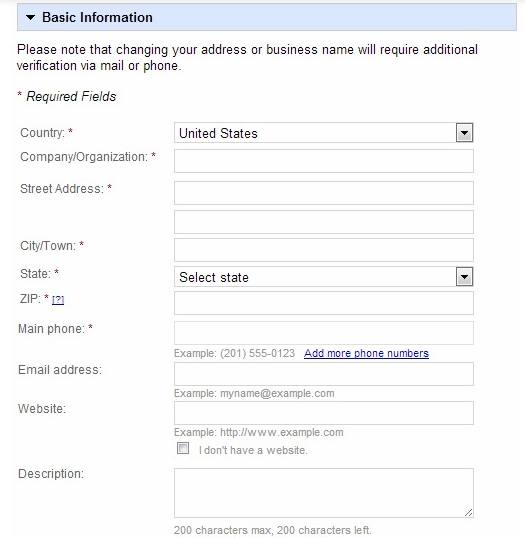
Task: Focus the second Street Address line field
Action: (x=324, y=222)
